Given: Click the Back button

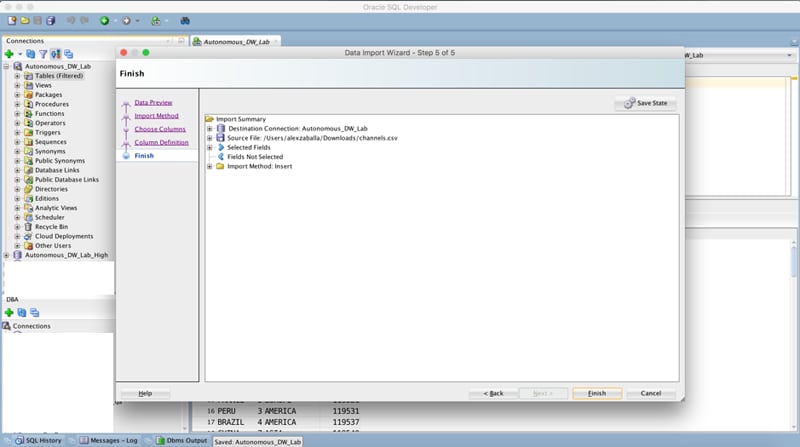Looking at the screenshot, I should click(493, 393).
